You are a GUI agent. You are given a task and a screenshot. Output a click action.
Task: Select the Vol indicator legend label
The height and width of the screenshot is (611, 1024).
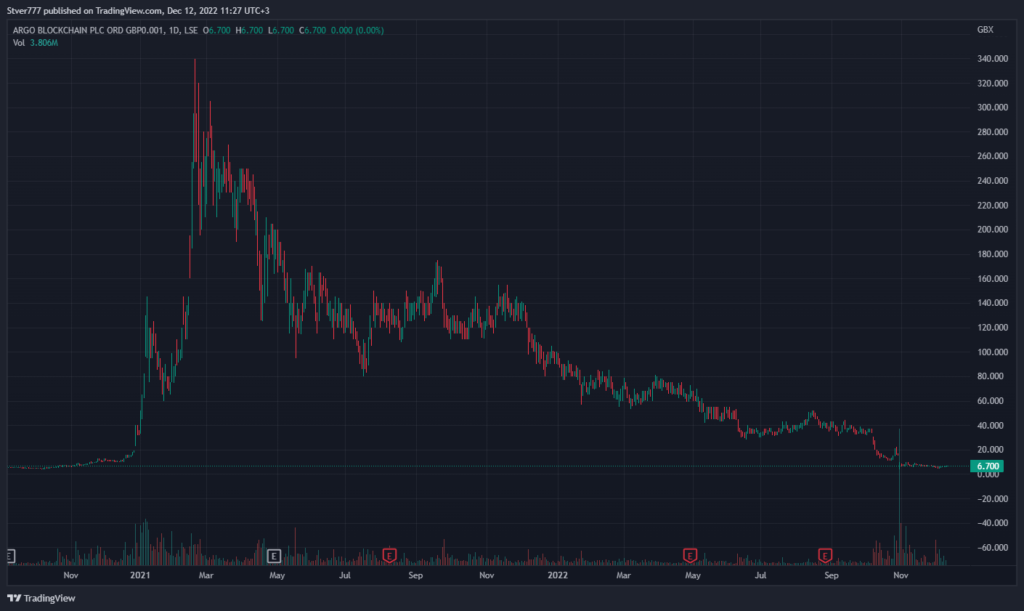point(18,43)
